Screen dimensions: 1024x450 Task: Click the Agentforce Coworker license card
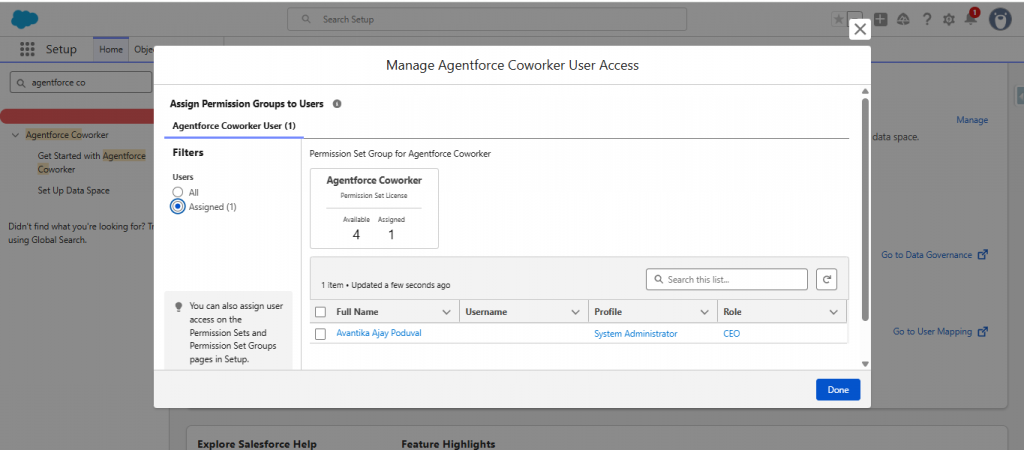(x=374, y=208)
